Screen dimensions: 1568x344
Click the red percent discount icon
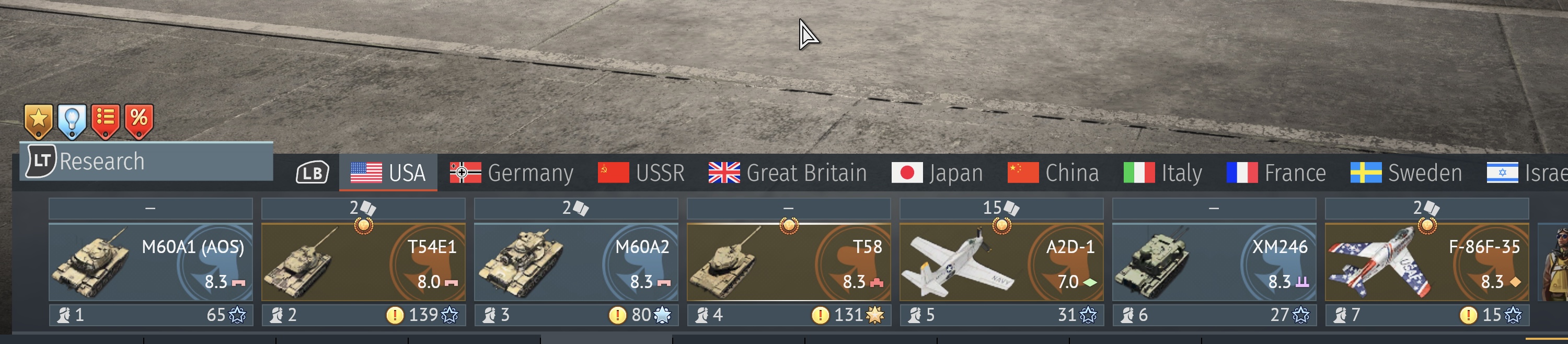coord(139,121)
